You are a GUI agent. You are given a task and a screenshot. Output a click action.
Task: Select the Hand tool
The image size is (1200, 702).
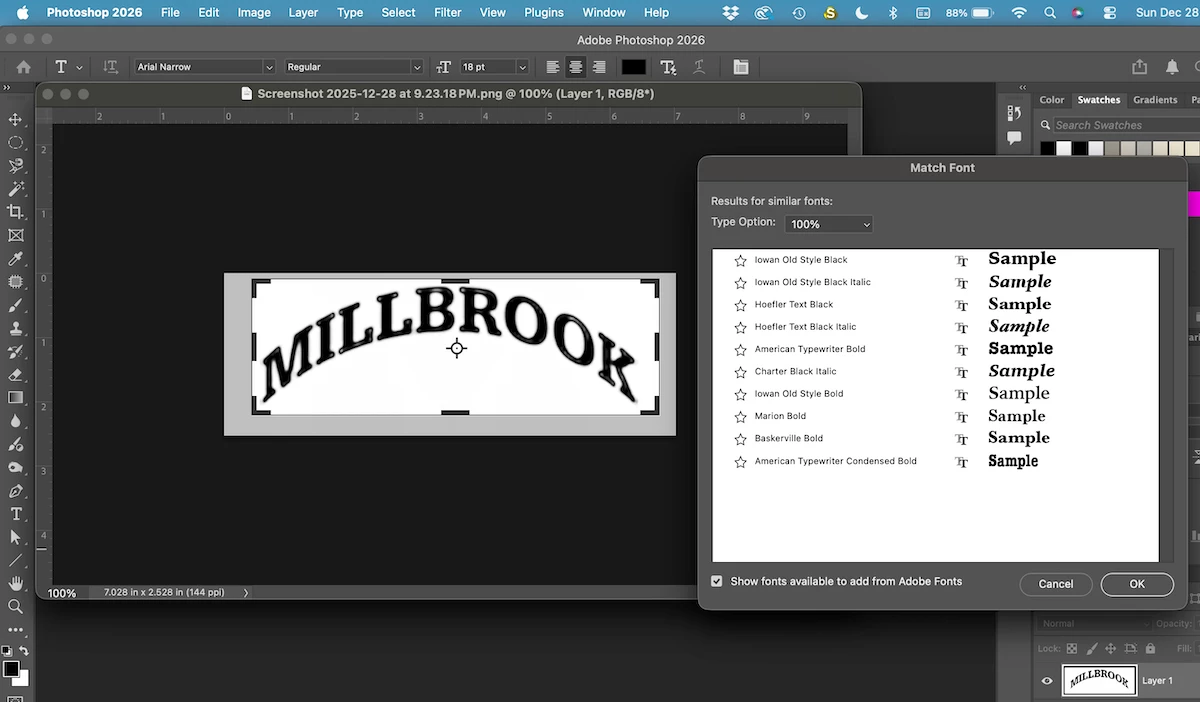point(15,583)
